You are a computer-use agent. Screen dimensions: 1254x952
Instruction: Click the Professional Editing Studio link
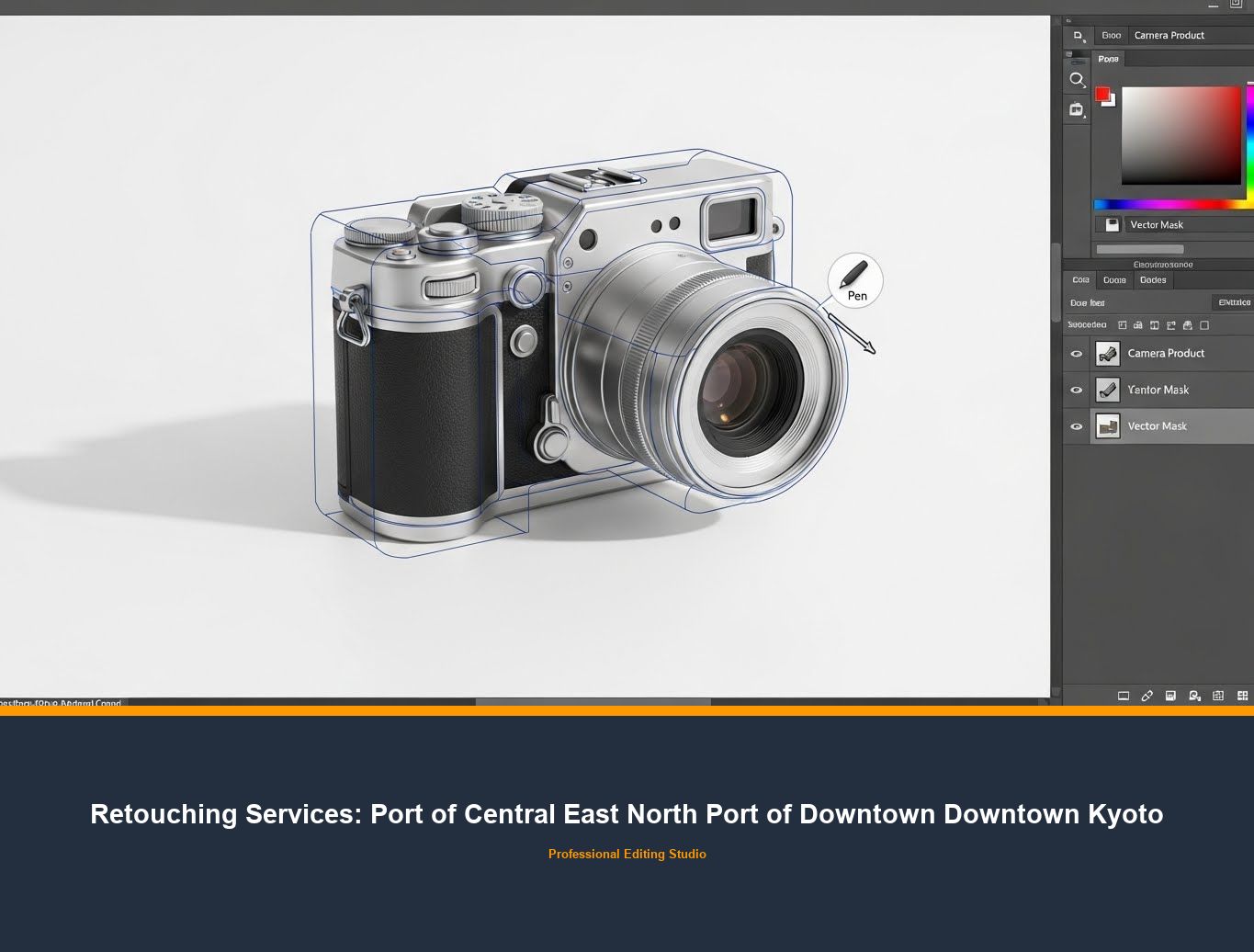[627, 854]
